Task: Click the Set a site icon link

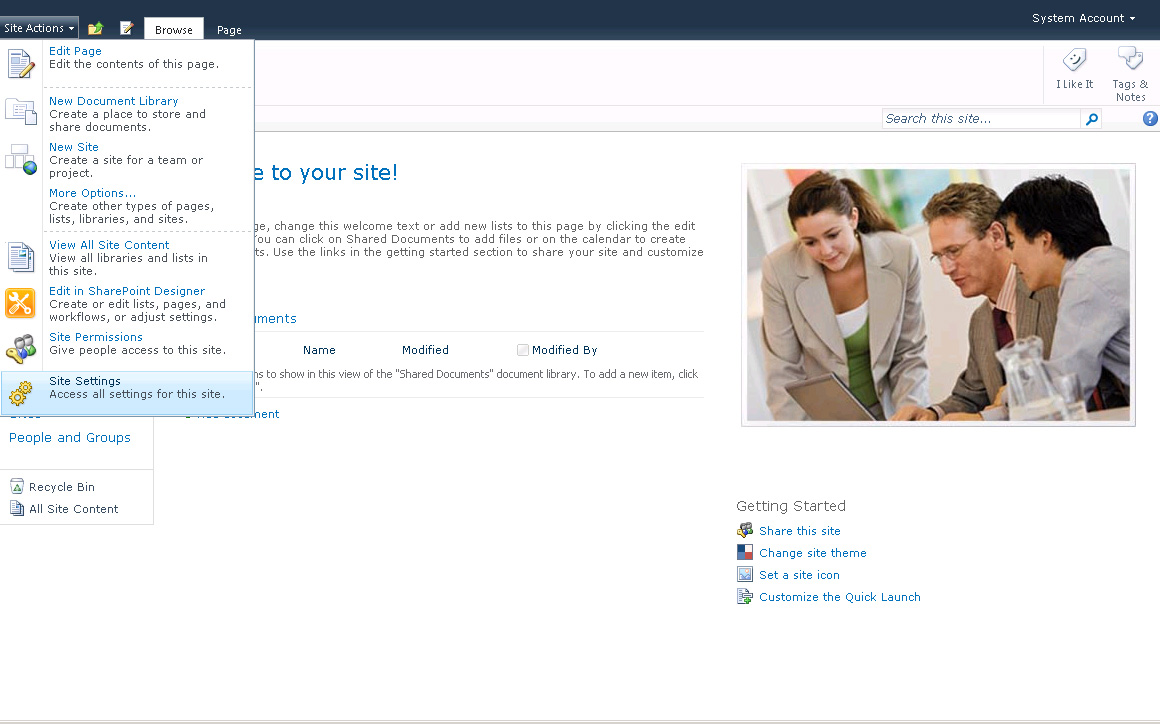Action: click(x=799, y=575)
